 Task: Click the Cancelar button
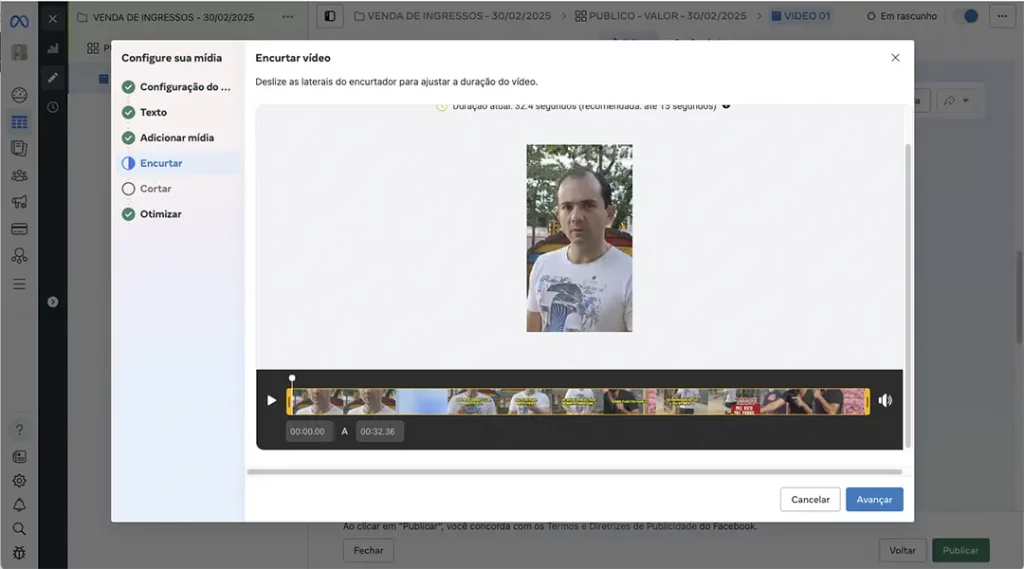point(810,500)
